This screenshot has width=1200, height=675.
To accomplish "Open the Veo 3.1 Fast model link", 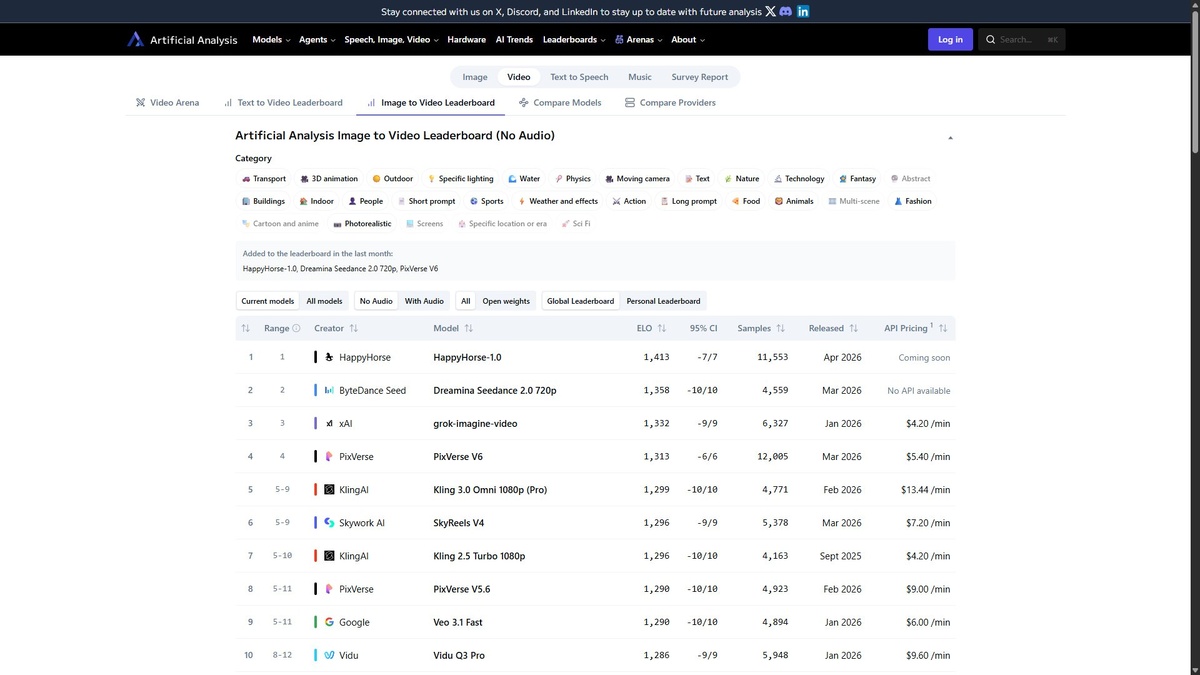I will tap(458, 622).
